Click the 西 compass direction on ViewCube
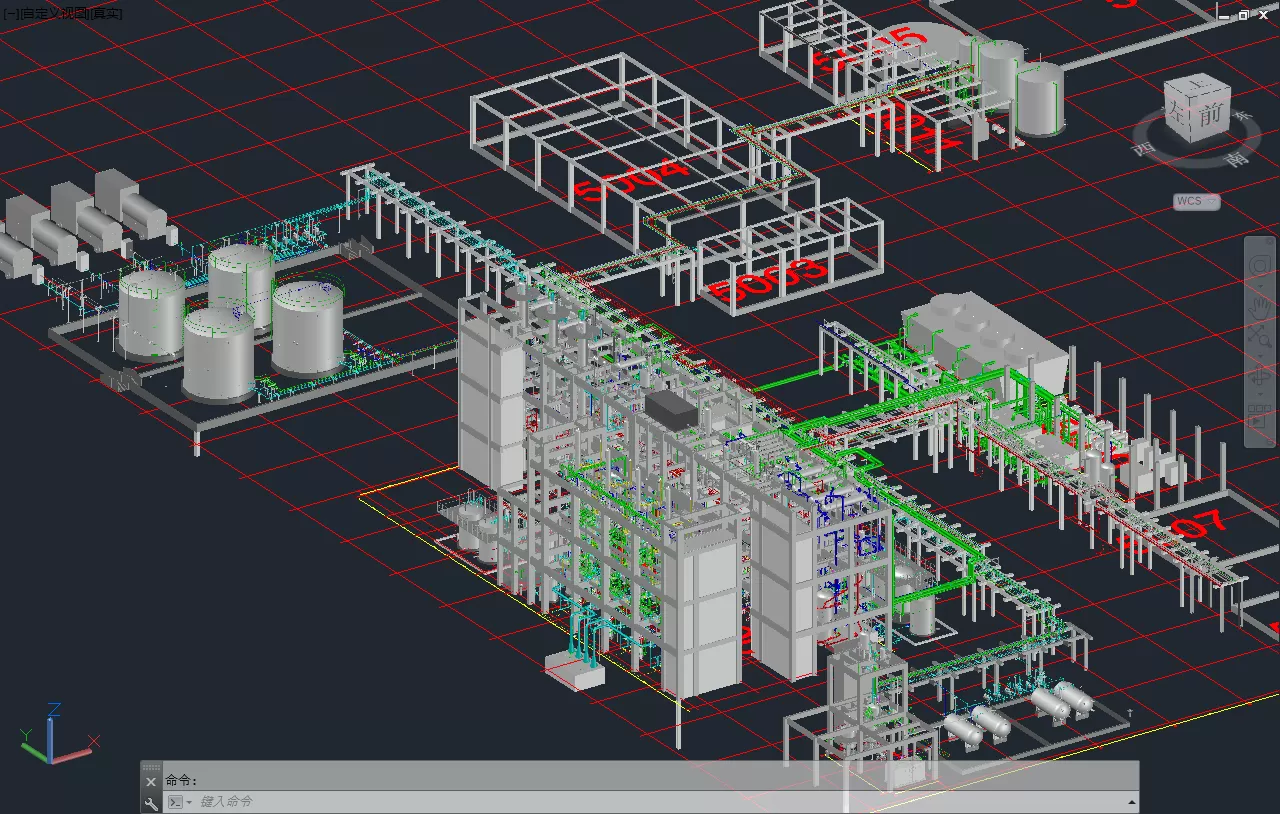The image size is (1280, 814). tap(1143, 149)
